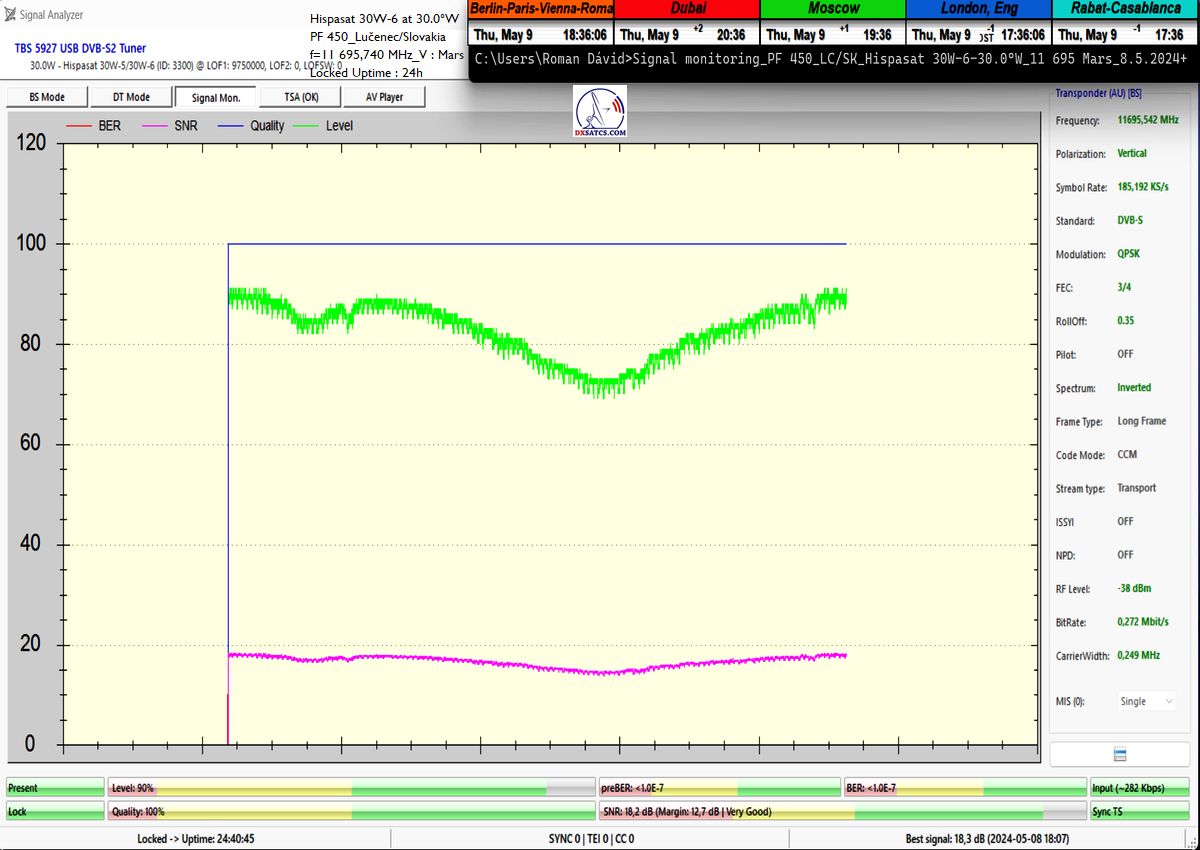
Task: Click the Signal Analyzer title bar icon
Action: pyautogui.click(x=10, y=15)
